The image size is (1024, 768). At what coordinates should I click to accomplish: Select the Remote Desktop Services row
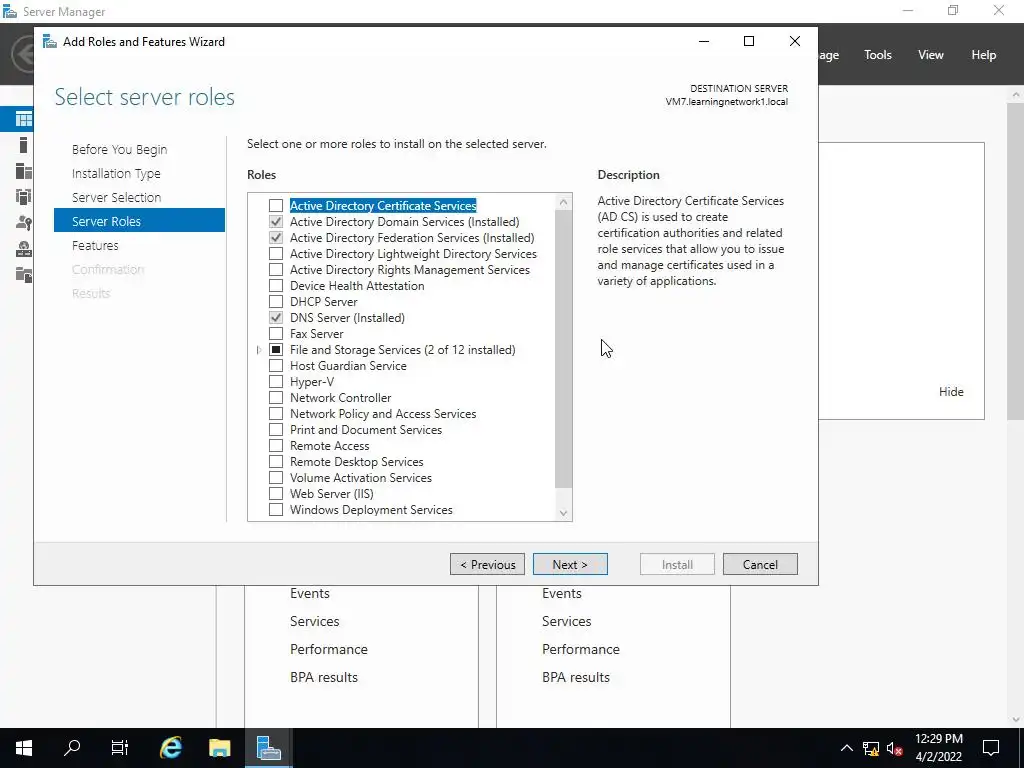(x=357, y=462)
